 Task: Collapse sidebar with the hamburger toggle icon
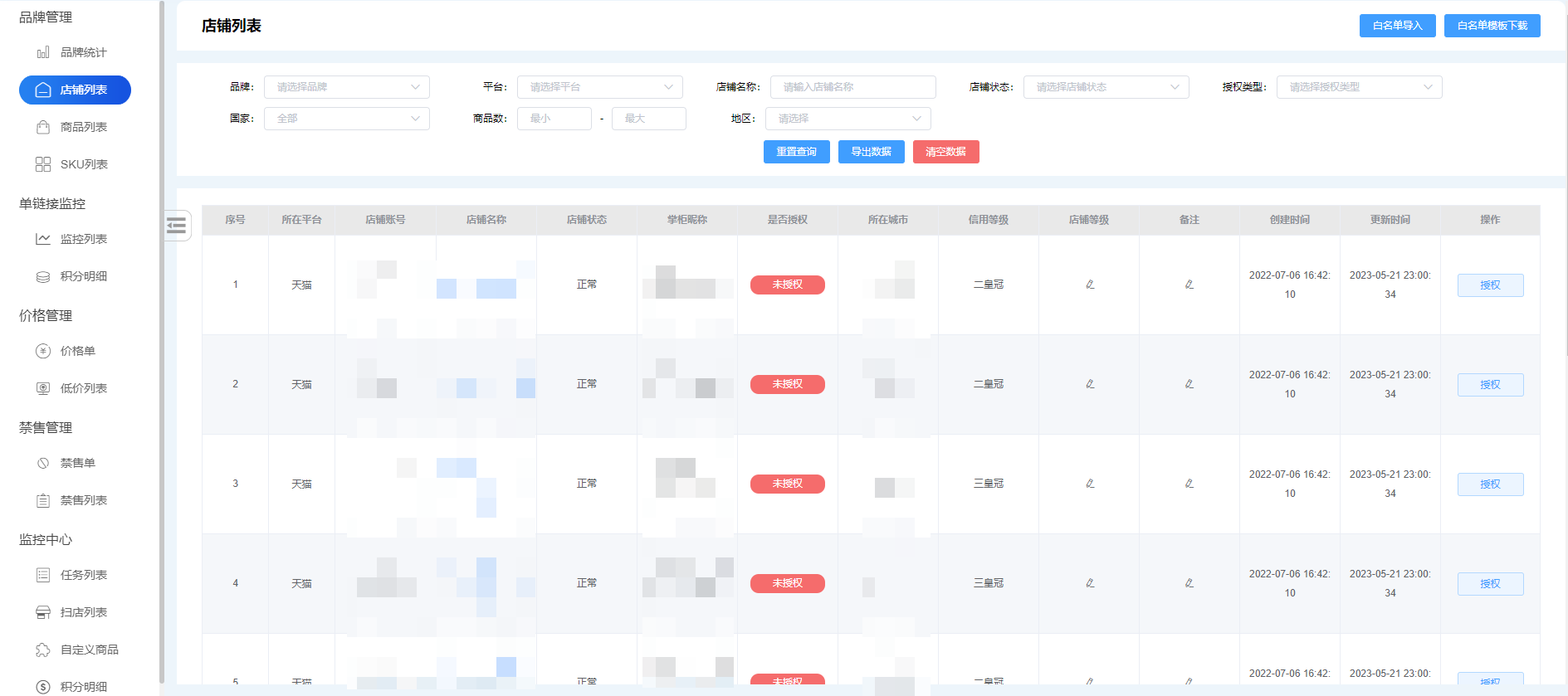point(176,226)
